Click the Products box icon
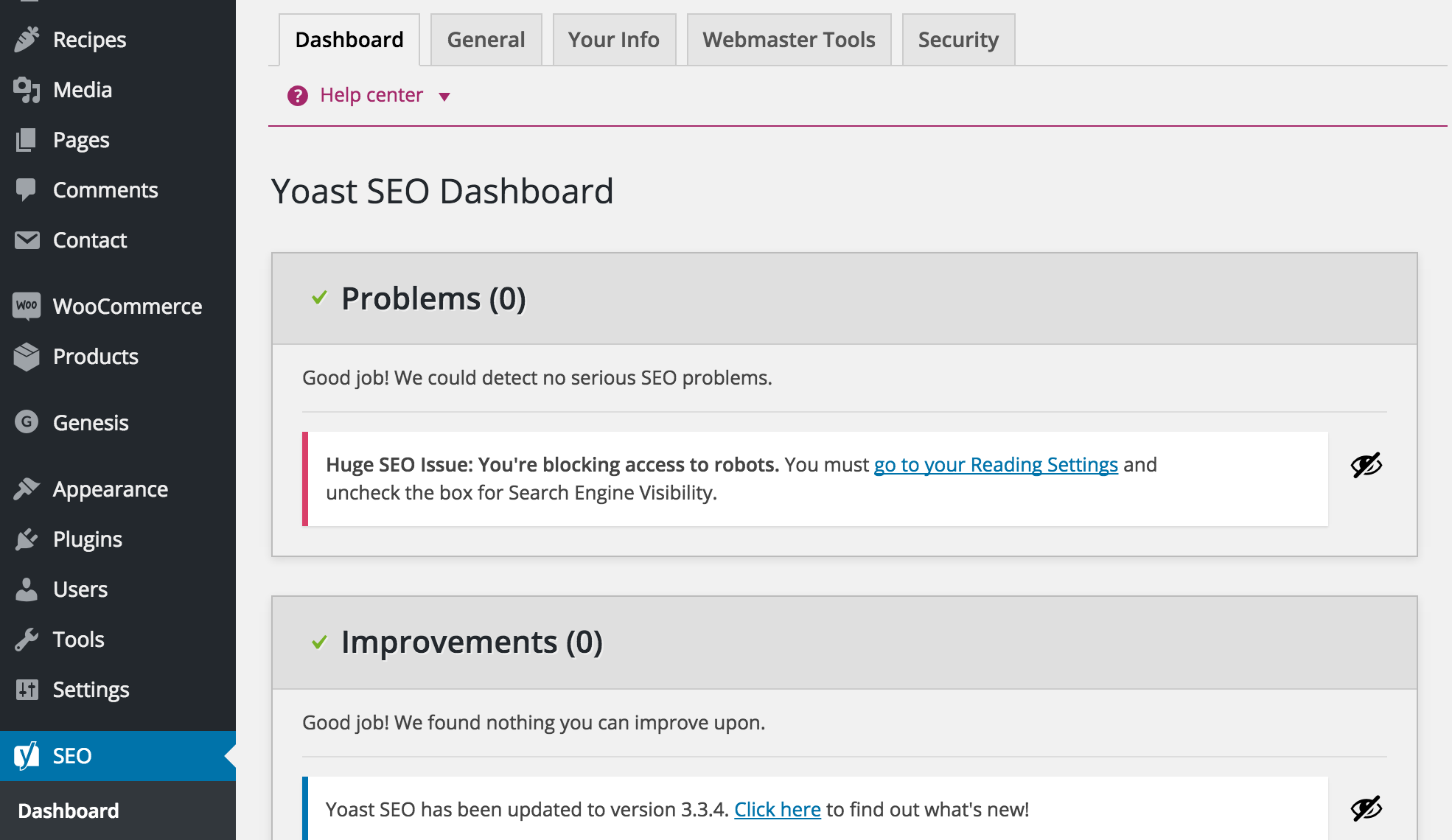The width and height of the screenshot is (1452, 840). (27, 357)
